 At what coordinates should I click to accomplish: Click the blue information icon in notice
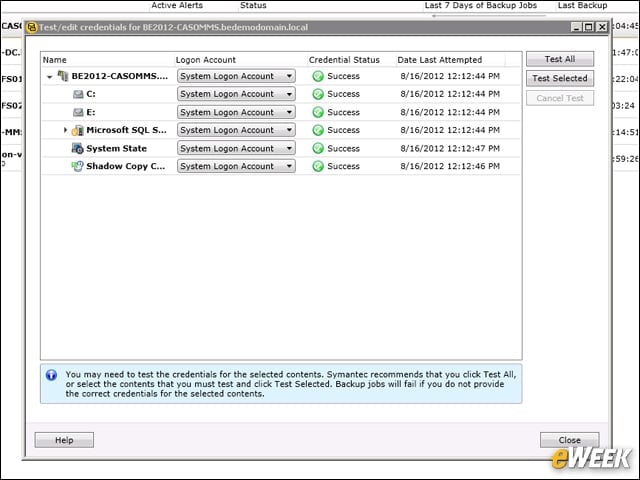coord(51,375)
